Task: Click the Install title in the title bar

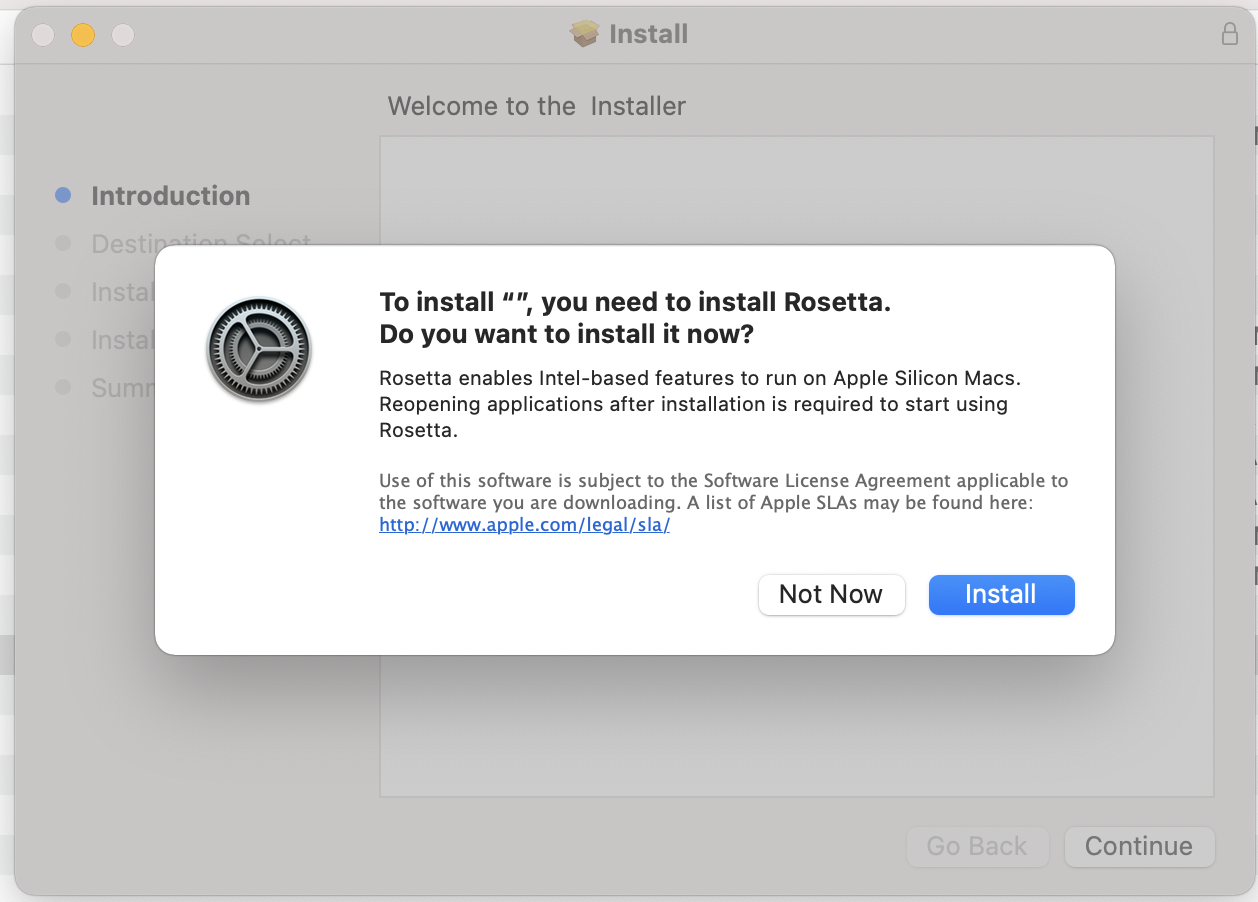Action: tap(647, 33)
